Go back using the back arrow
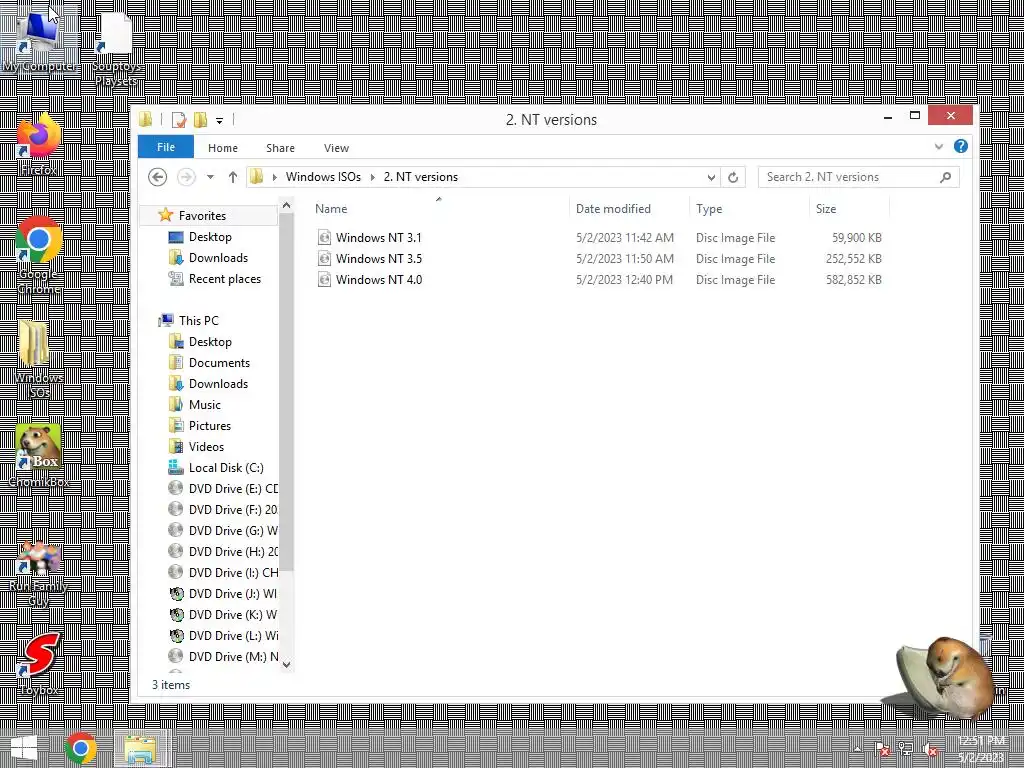1024x768 pixels. [x=157, y=177]
